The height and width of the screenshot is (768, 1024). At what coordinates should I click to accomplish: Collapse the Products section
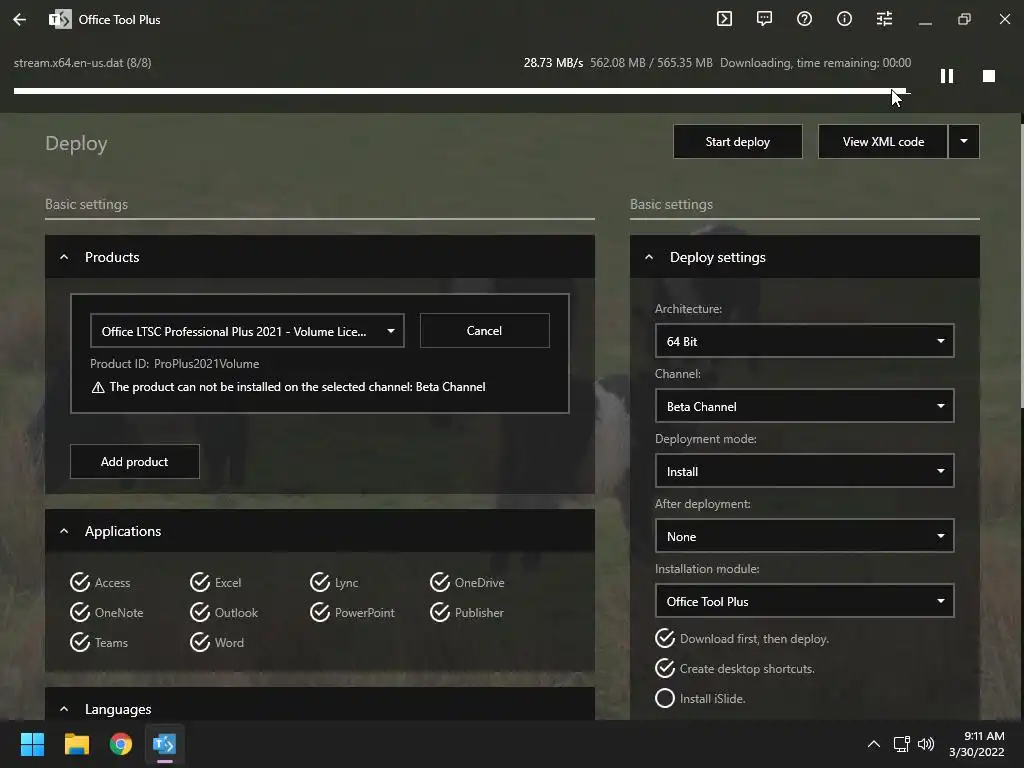coord(64,257)
